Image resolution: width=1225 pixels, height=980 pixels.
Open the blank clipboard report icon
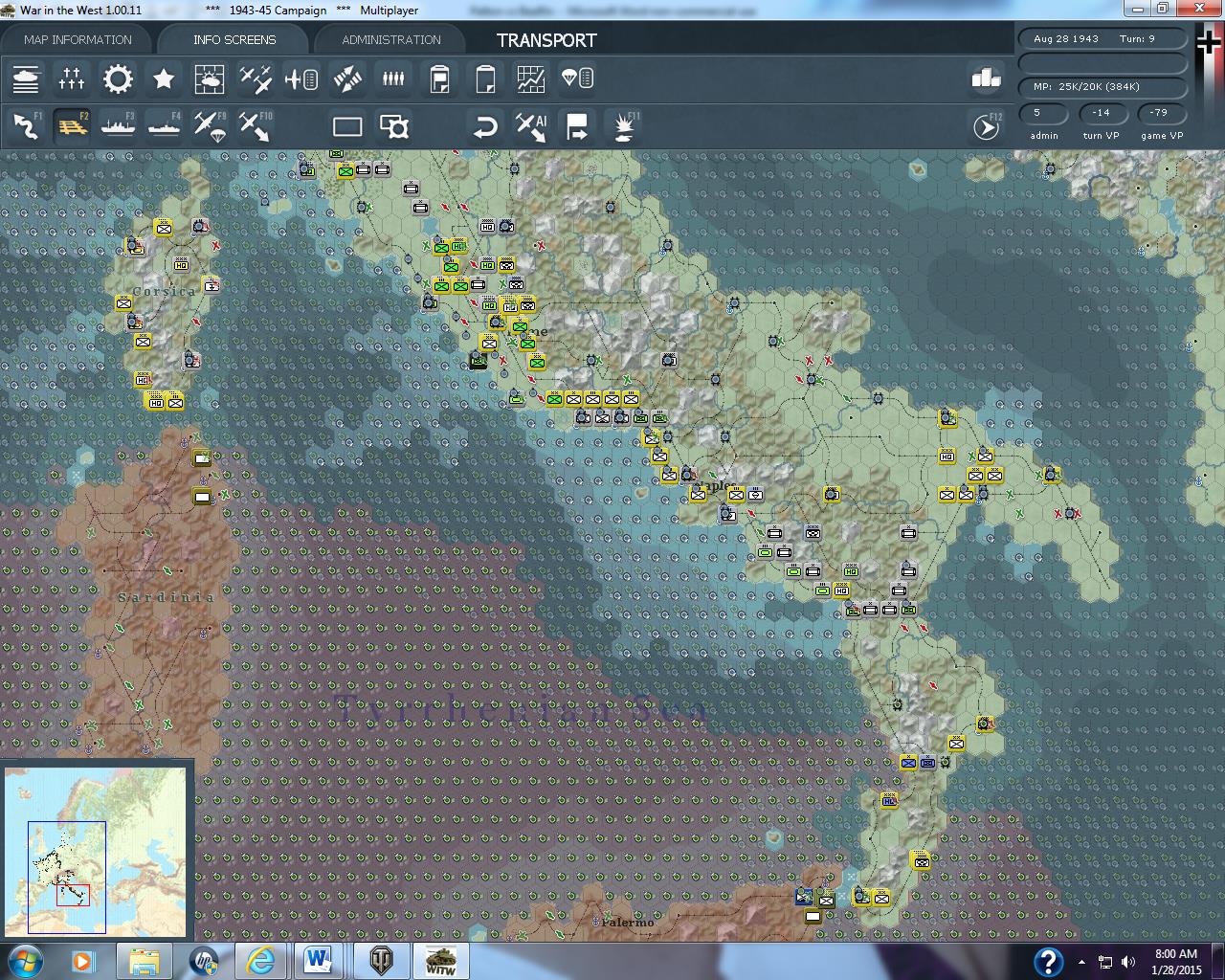tap(485, 78)
